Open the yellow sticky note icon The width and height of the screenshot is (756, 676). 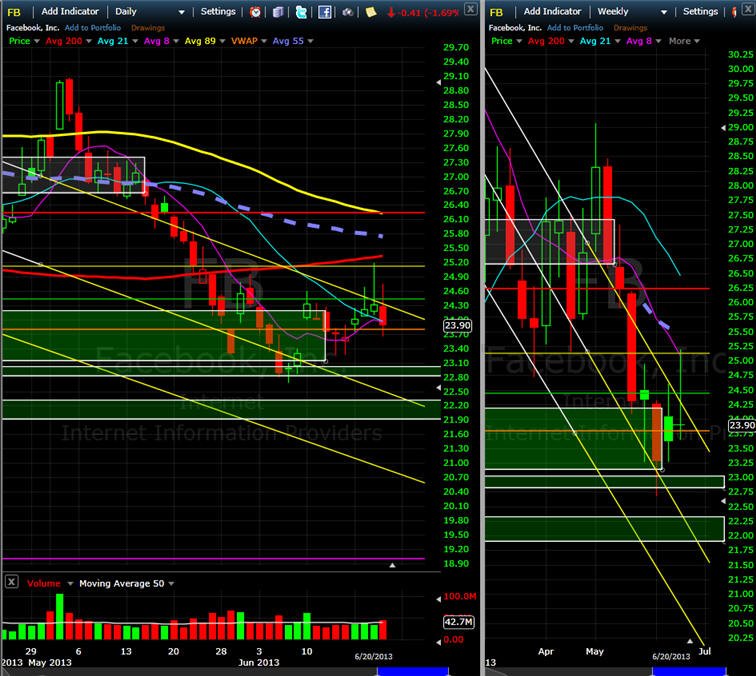(370, 12)
